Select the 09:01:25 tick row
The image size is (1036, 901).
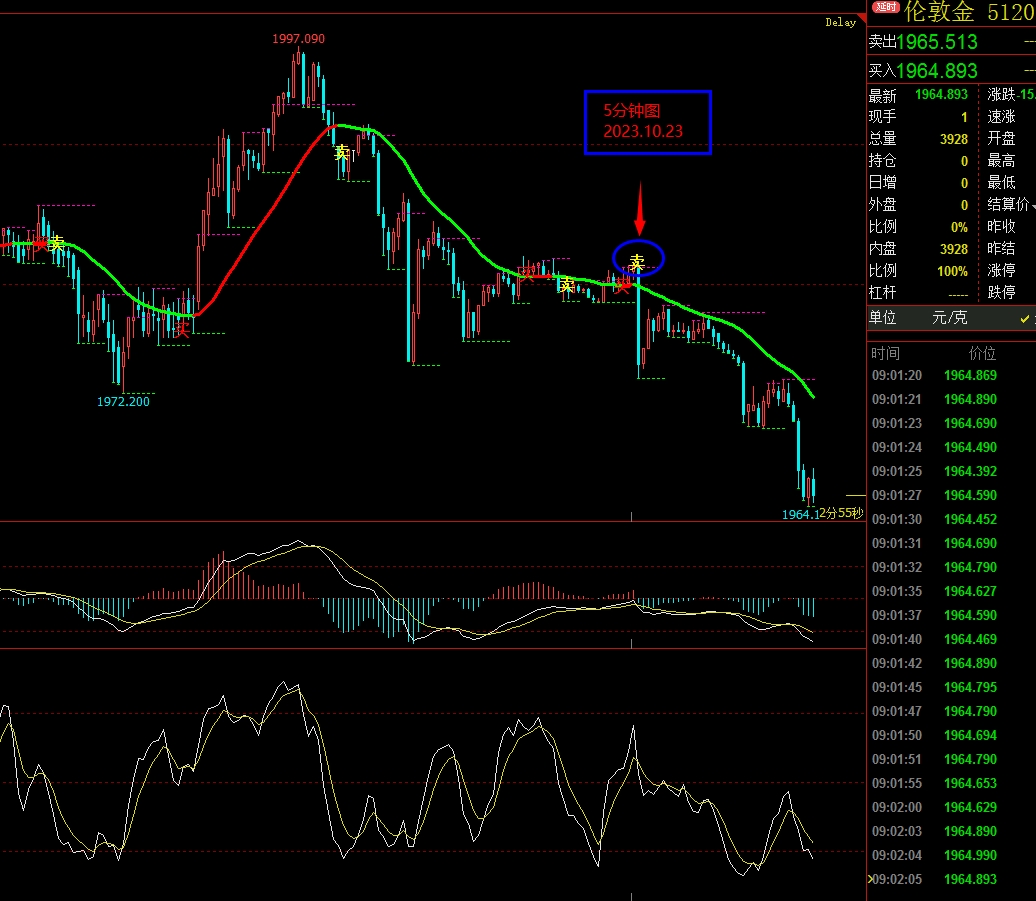click(951, 471)
